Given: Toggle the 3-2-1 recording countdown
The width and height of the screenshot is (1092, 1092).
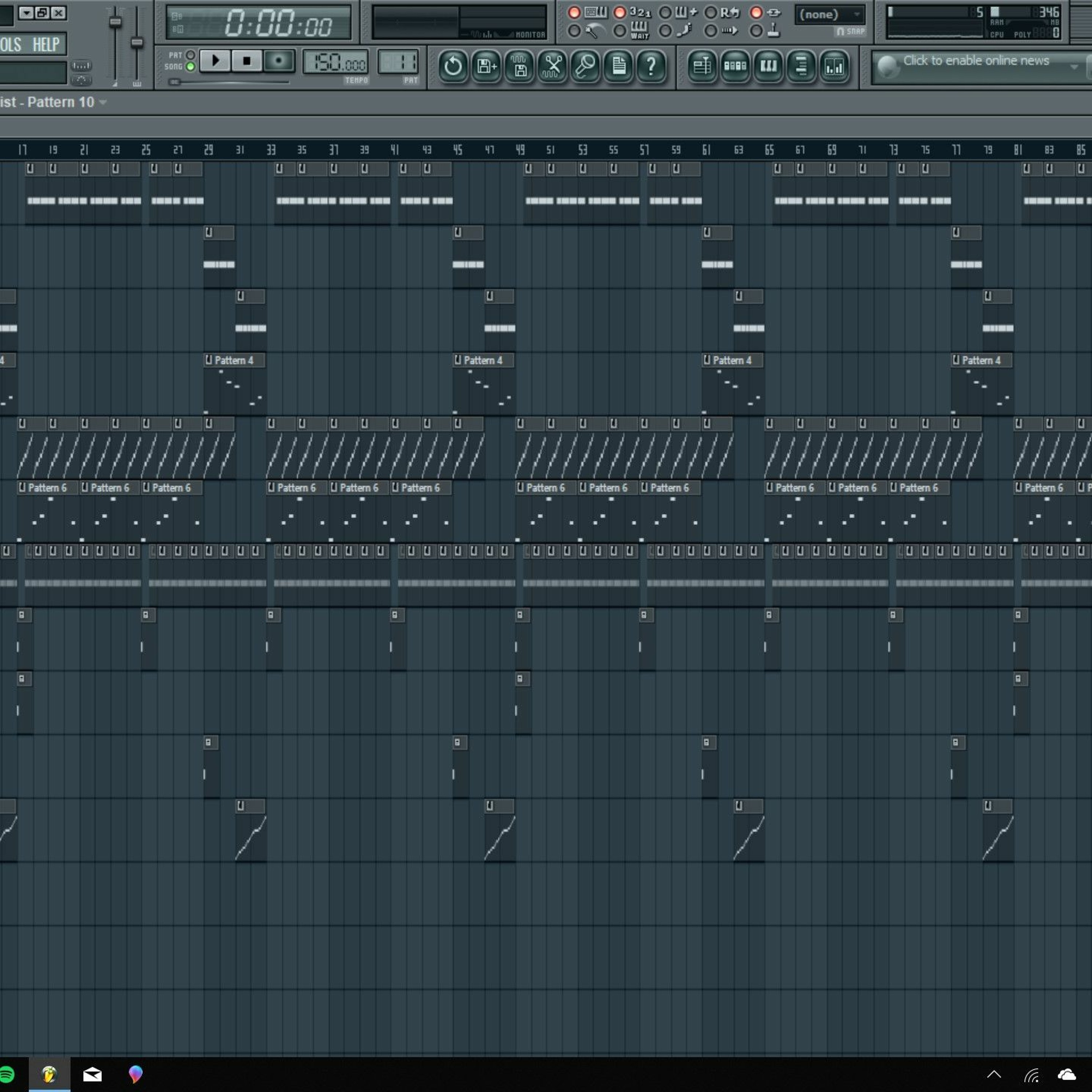Looking at the screenshot, I should 620,12.
